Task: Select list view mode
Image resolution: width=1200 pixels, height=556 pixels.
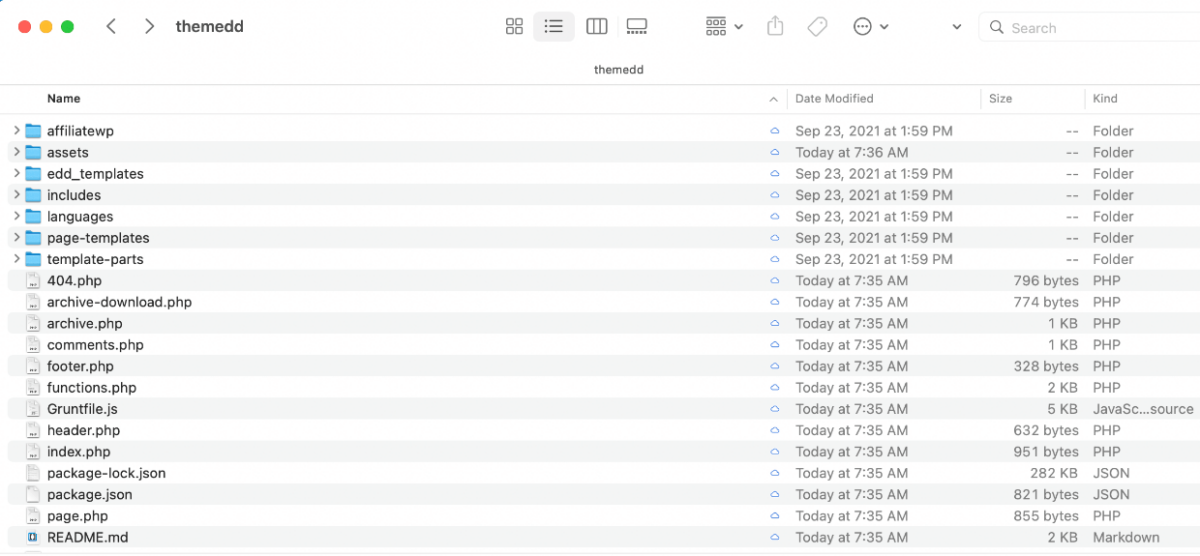Action: (x=554, y=27)
